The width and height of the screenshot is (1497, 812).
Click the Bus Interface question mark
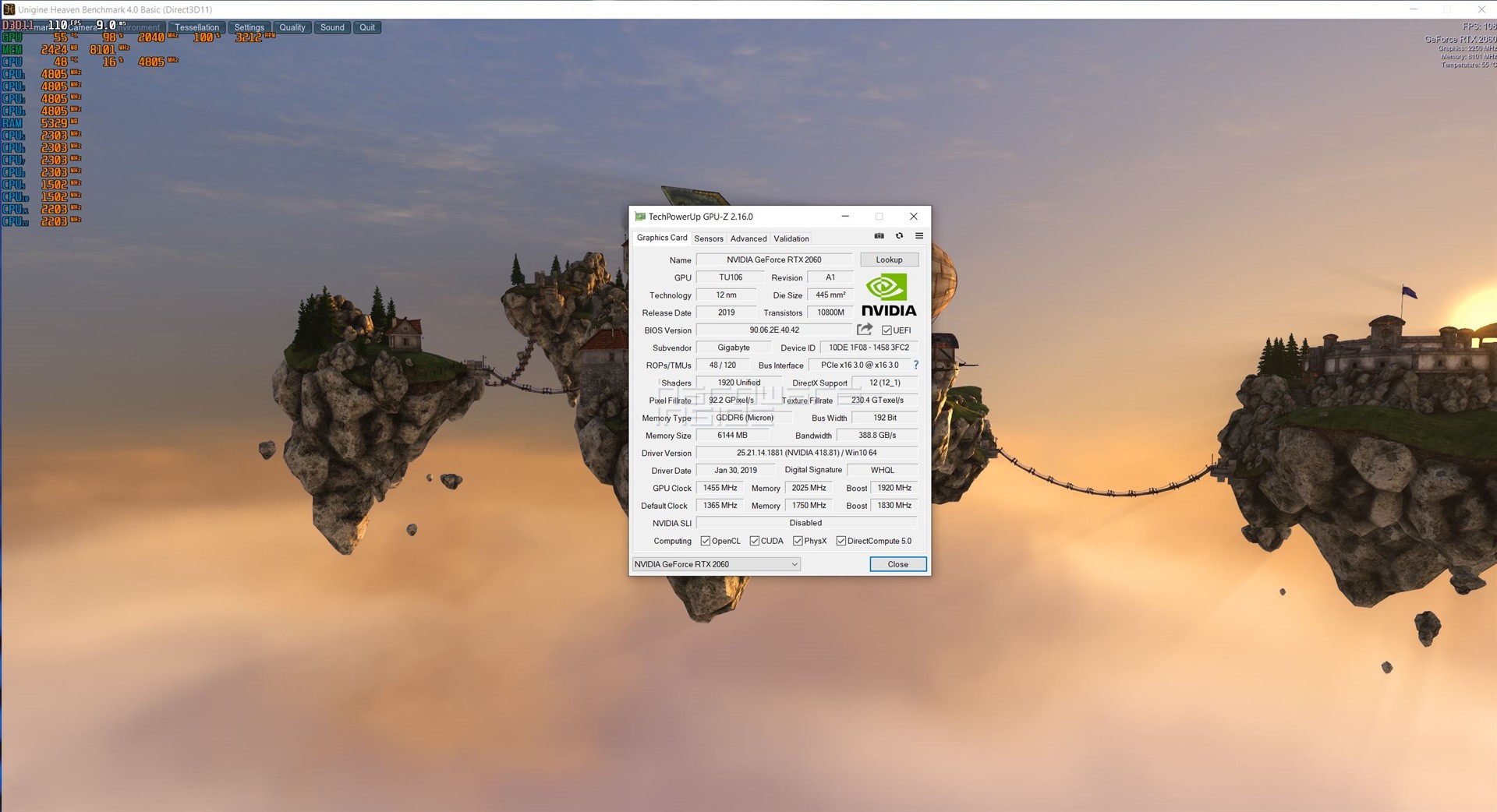(x=916, y=365)
